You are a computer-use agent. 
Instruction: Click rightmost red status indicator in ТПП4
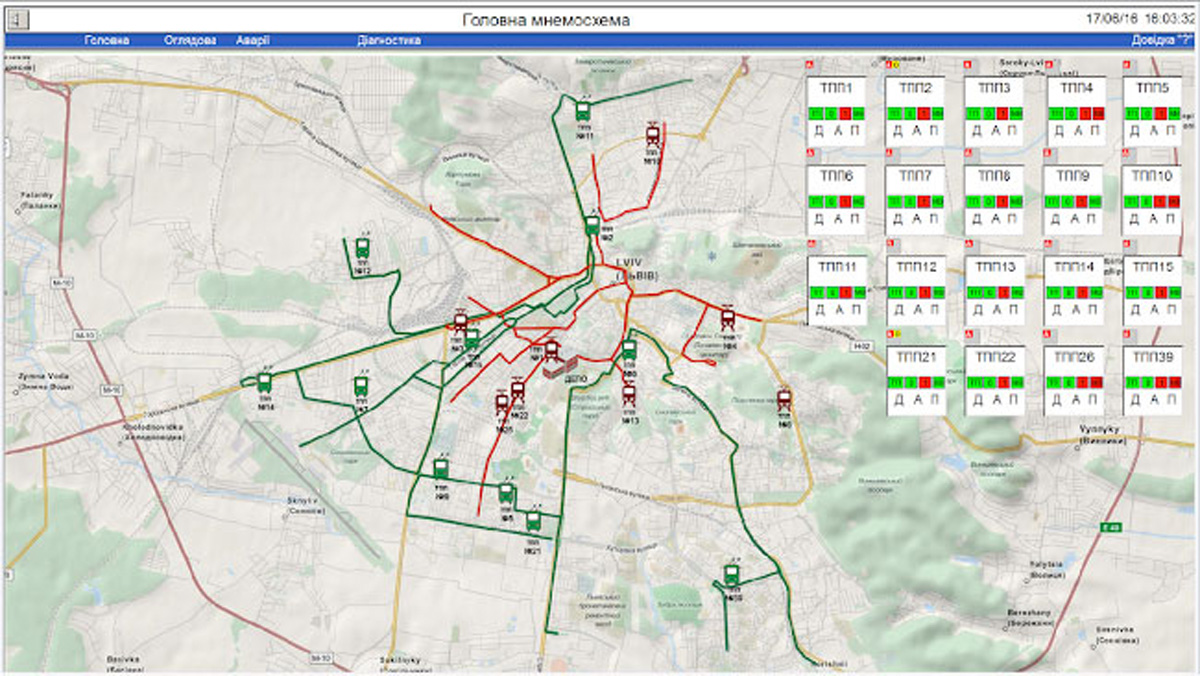pos(1097,114)
